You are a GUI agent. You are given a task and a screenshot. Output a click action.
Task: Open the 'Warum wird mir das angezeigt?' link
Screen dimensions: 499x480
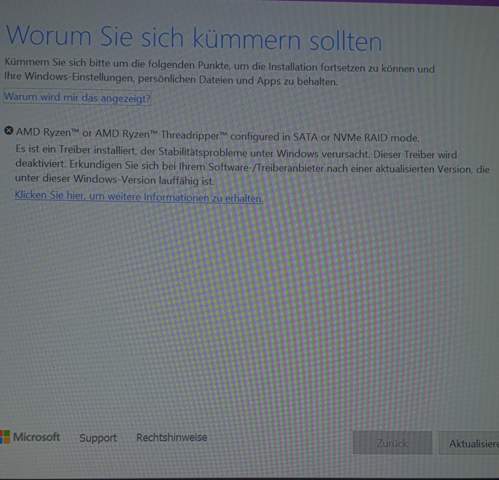pyautogui.click(x=77, y=98)
